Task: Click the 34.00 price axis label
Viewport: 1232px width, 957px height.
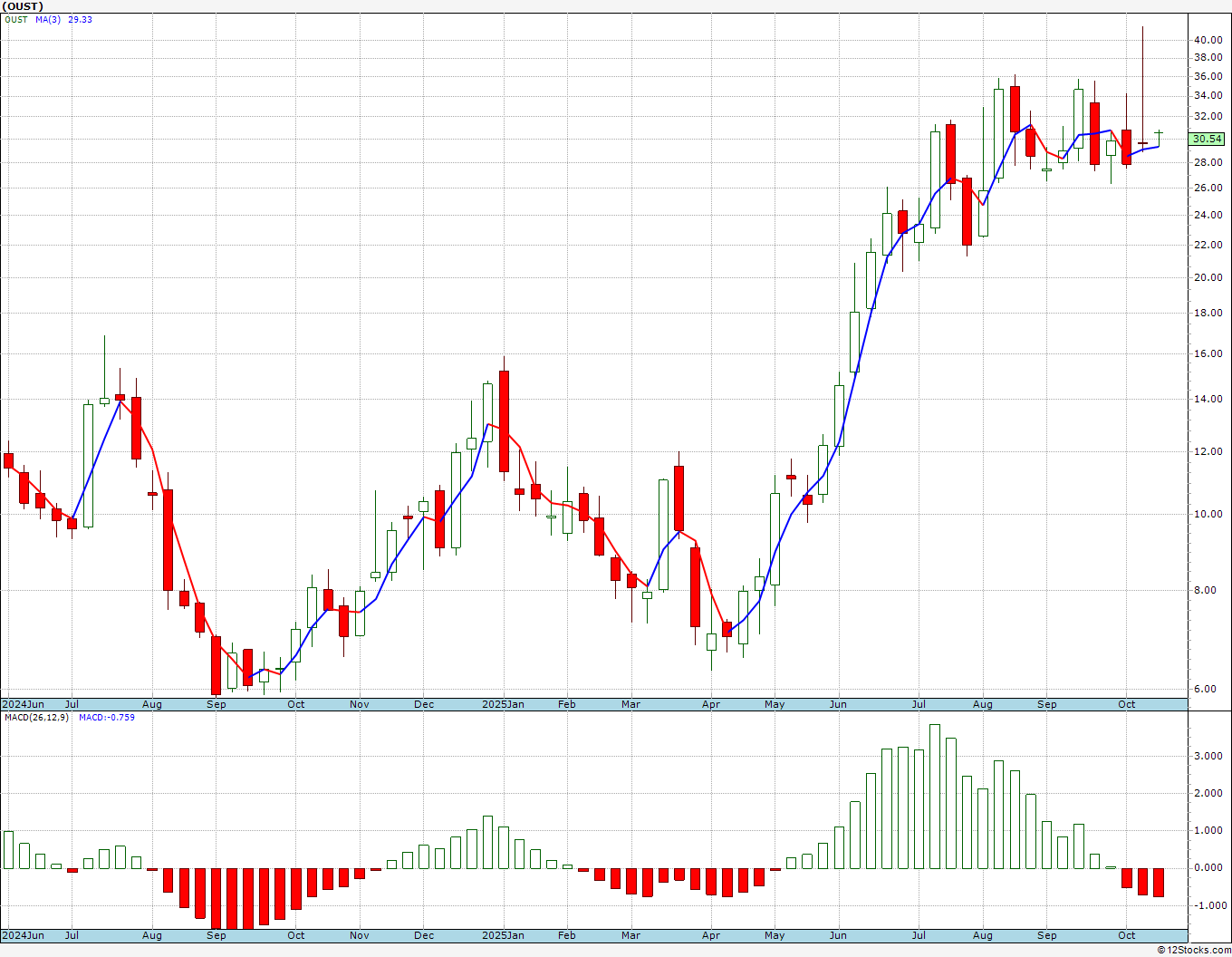Action: point(1208,95)
